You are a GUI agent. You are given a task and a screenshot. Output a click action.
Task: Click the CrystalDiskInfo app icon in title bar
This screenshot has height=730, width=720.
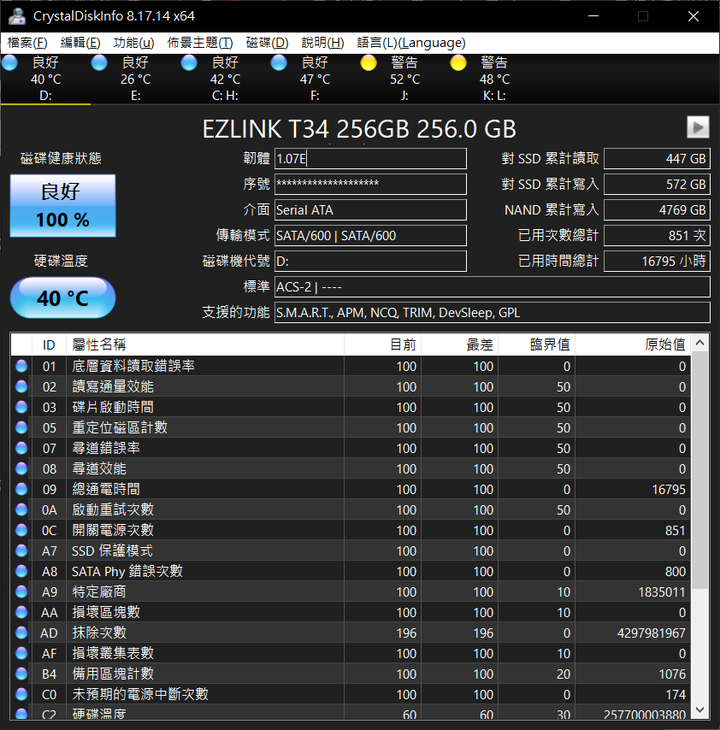click(17, 16)
